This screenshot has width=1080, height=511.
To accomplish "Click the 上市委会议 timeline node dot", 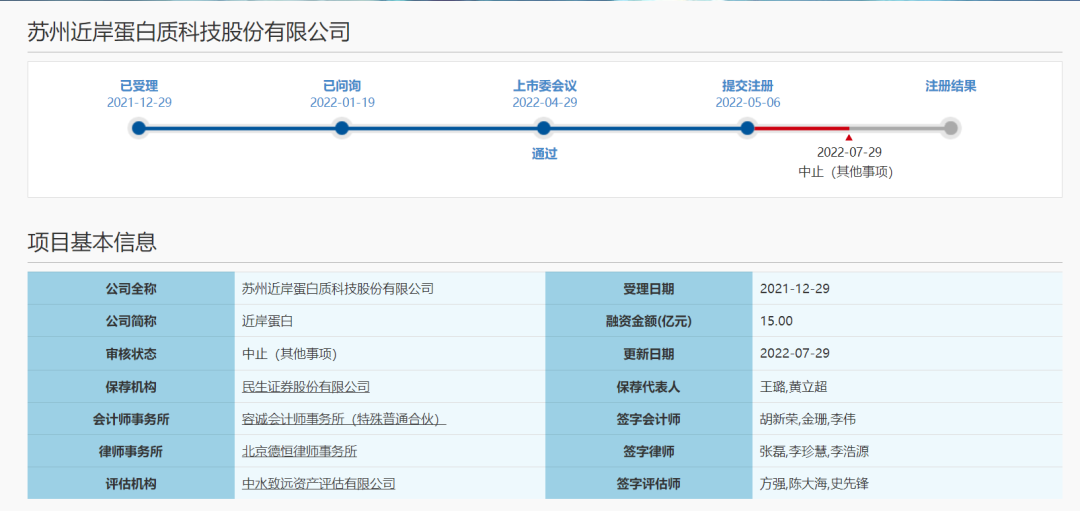I will point(544,128).
